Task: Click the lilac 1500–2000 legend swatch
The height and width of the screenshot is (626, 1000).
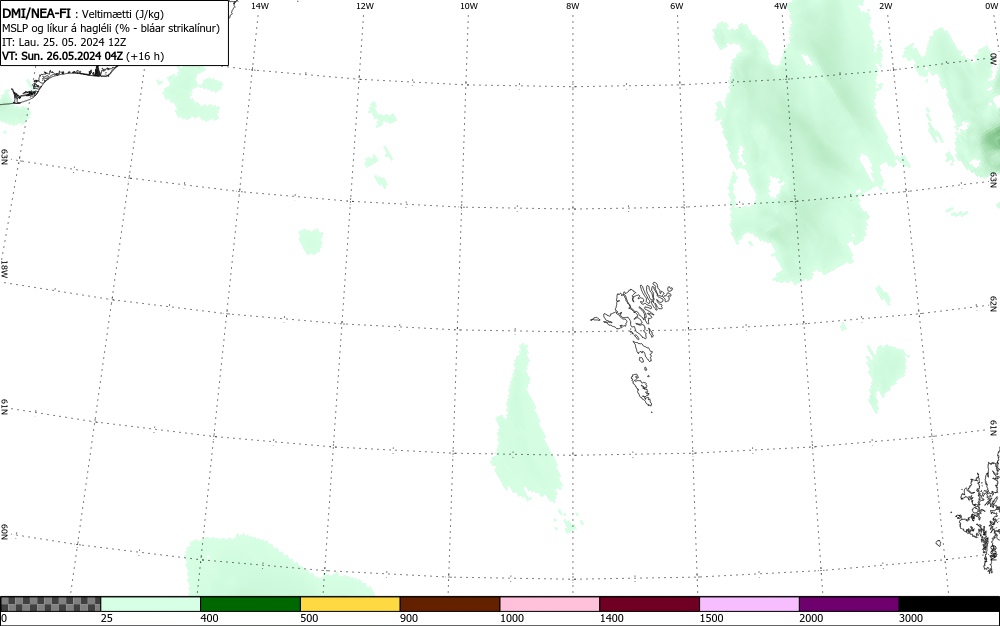Action: point(749,604)
